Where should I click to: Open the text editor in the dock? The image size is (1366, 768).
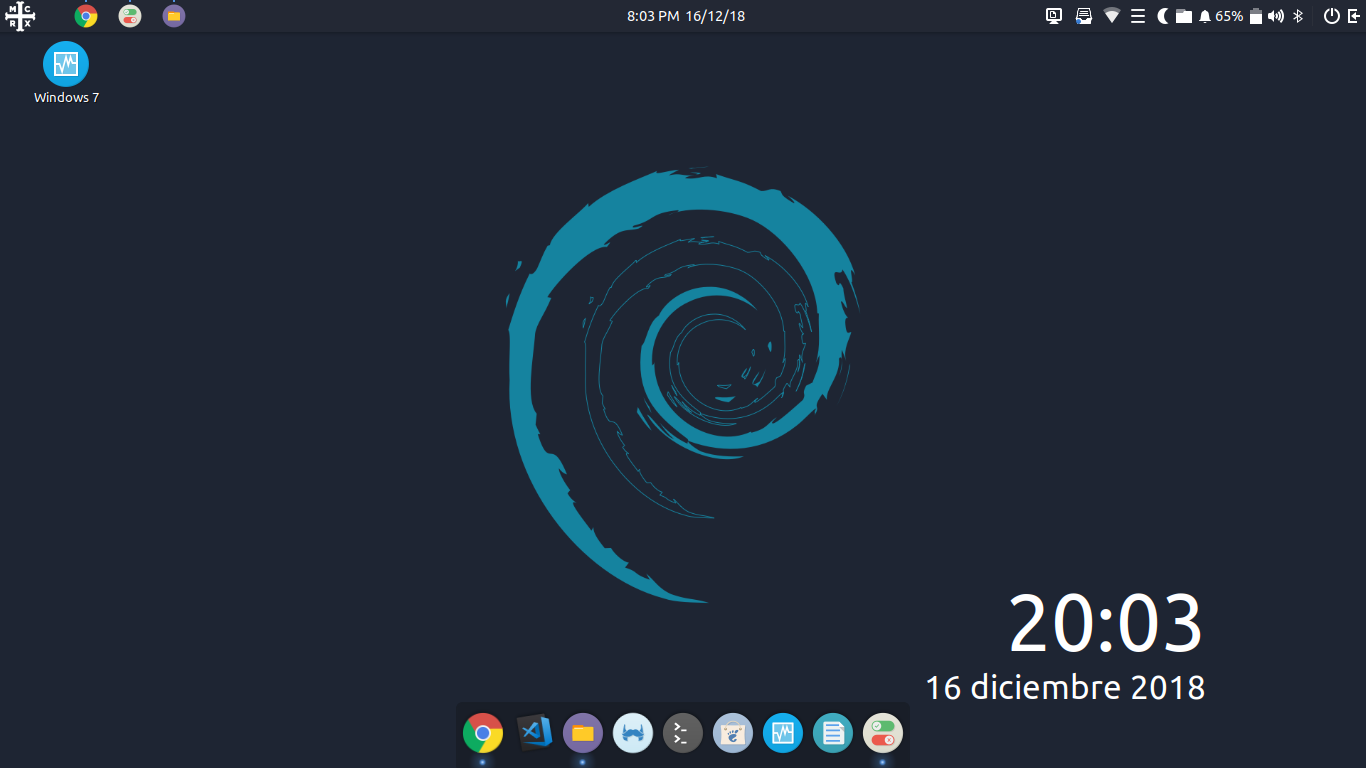click(x=833, y=733)
